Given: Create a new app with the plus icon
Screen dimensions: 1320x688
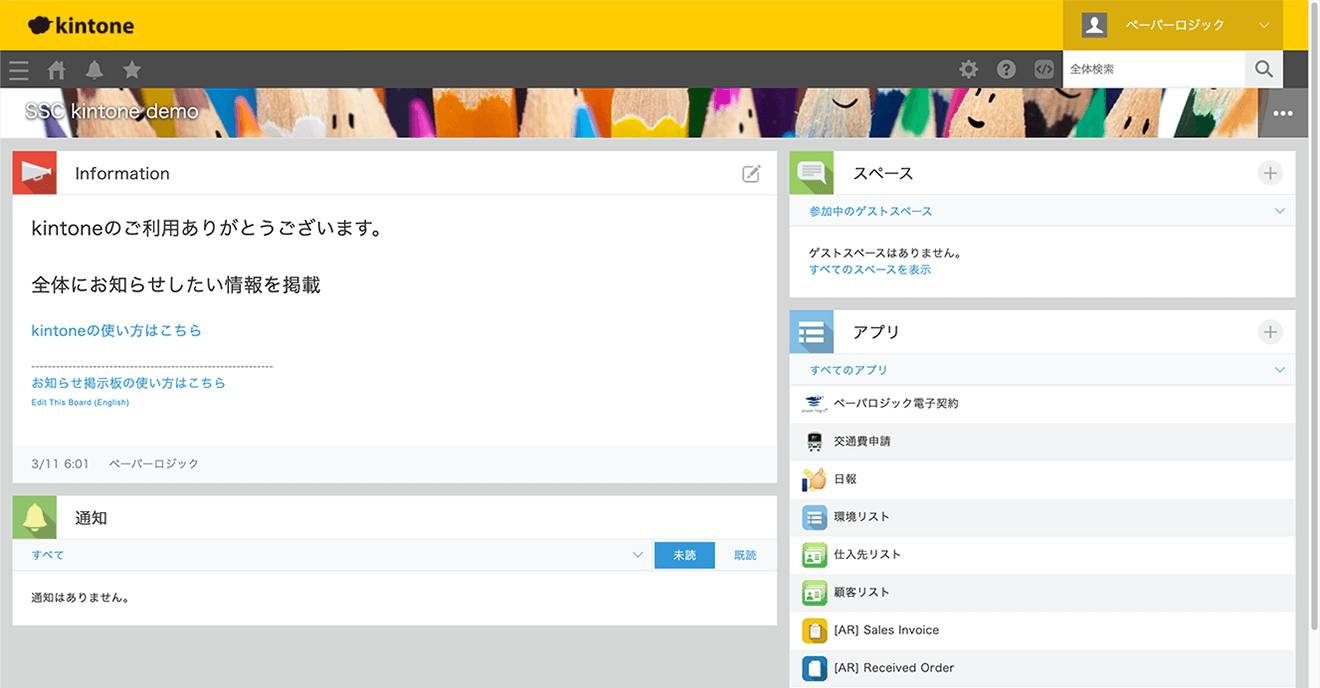Looking at the screenshot, I should (x=1270, y=331).
